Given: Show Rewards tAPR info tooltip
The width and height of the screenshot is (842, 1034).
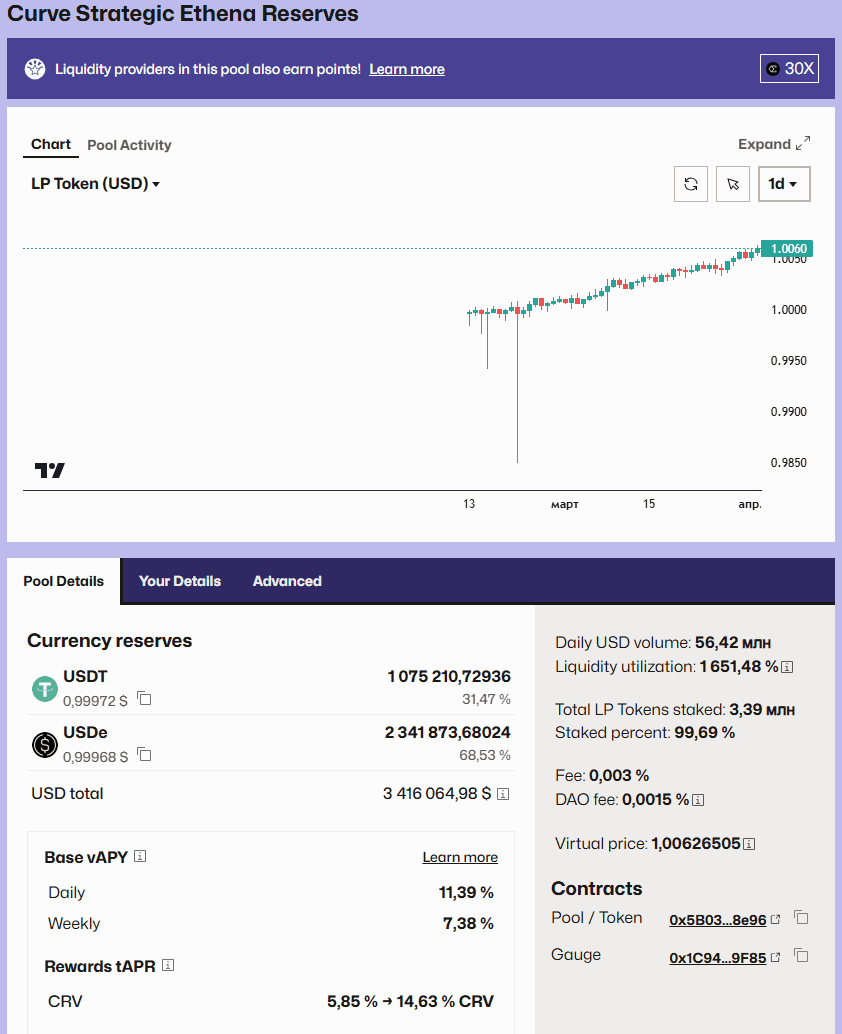Looking at the screenshot, I should pos(168,965).
